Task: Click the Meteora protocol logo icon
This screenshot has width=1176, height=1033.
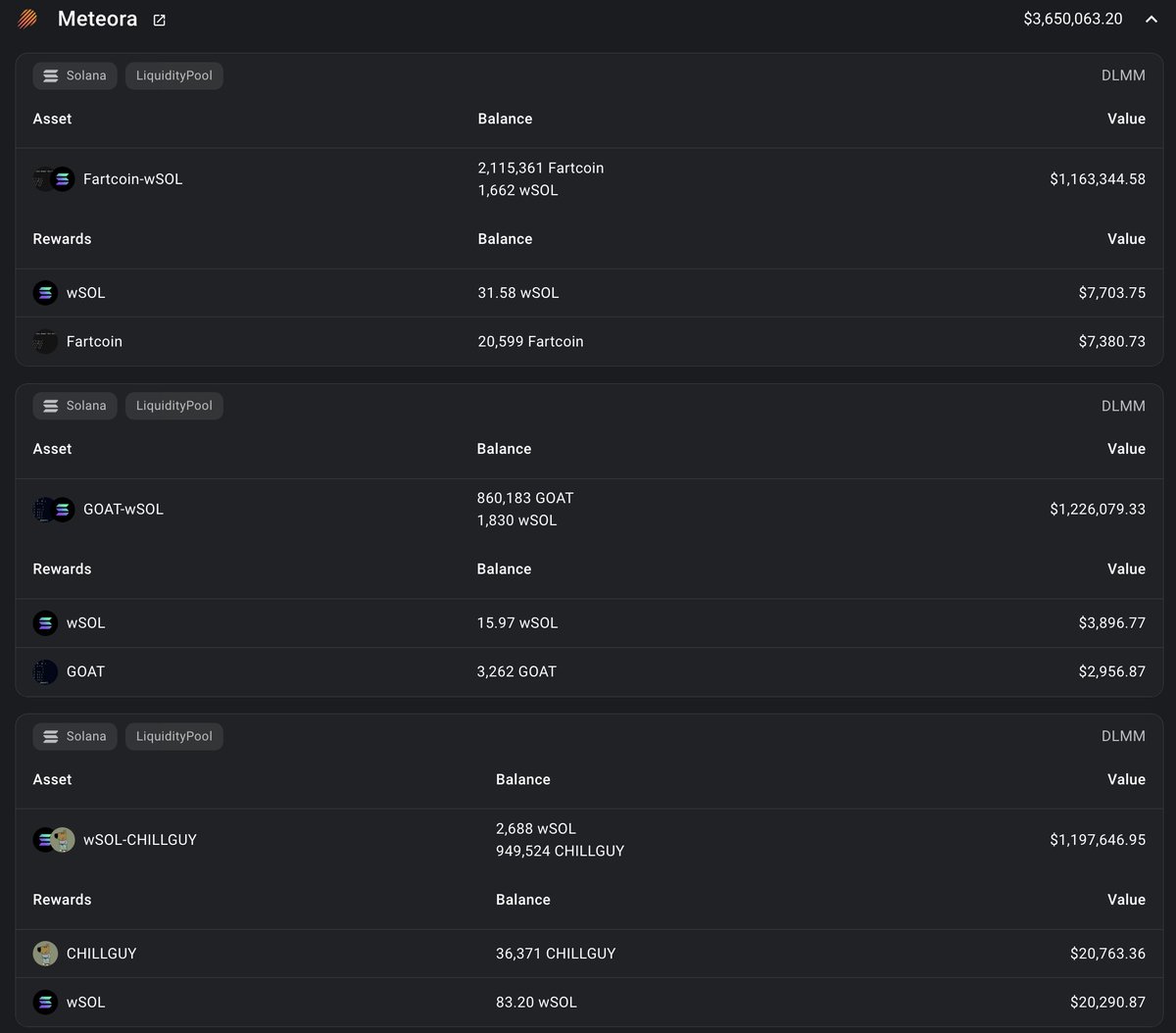Action: coord(27,19)
